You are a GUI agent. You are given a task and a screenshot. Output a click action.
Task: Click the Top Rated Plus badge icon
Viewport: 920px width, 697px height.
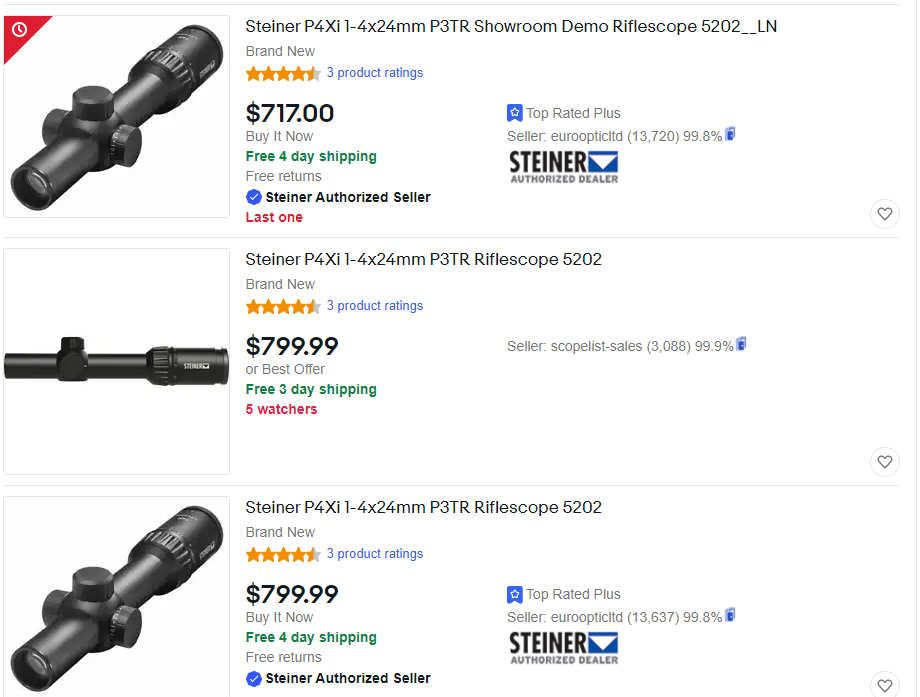[514, 113]
